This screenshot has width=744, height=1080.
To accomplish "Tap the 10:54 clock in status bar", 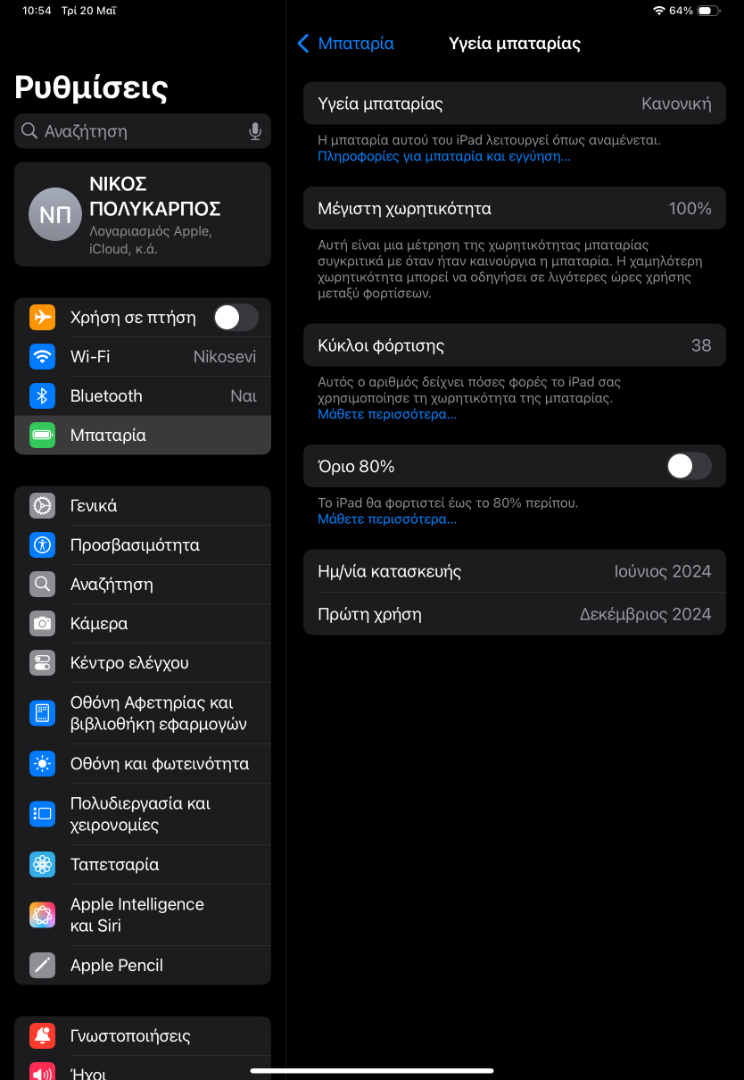I will tap(37, 10).
